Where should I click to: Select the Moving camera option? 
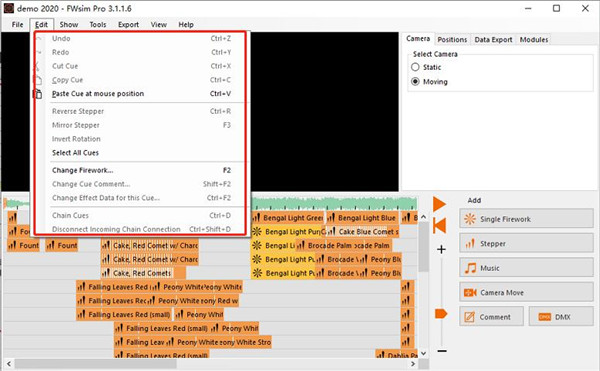[x=415, y=81]
